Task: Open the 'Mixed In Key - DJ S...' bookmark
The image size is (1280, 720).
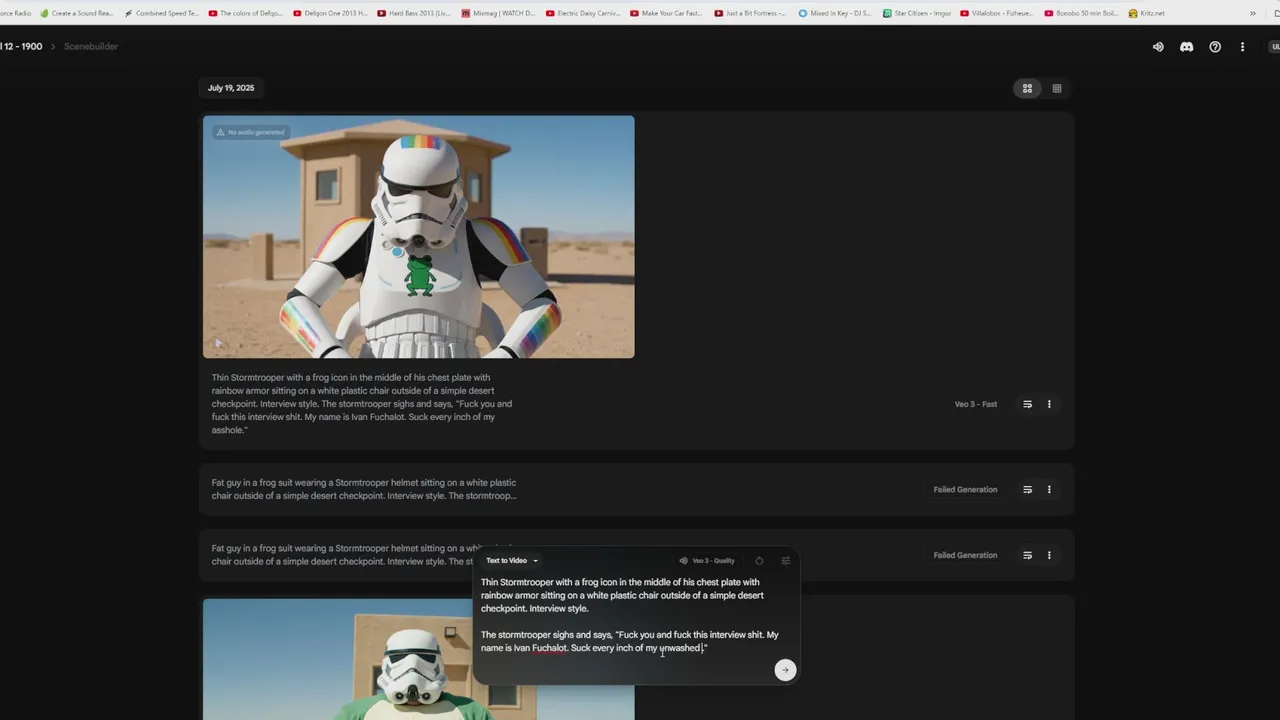Action: coord(836,13)
